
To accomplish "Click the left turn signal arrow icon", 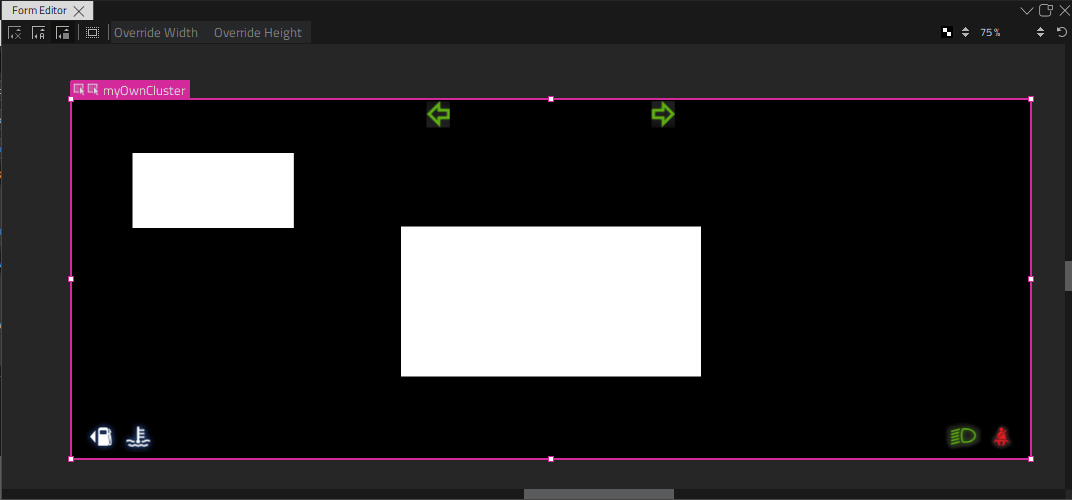I will [x=438, y=115].
